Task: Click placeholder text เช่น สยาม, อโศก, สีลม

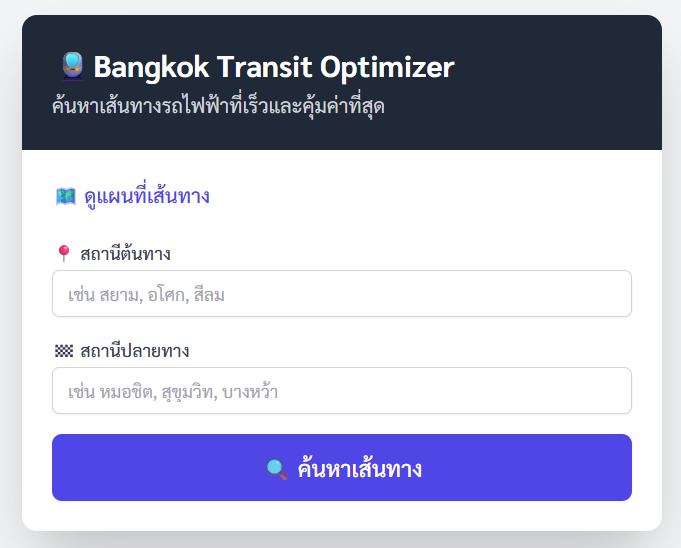Action: (x=154, y=295)
